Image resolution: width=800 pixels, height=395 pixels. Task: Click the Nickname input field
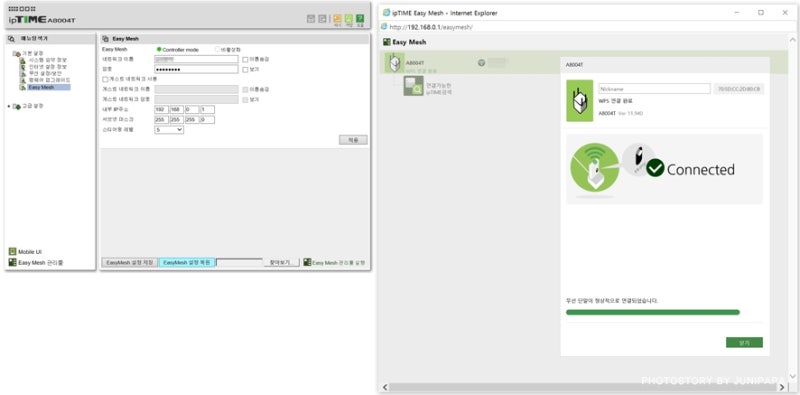[x=654, y=89]
